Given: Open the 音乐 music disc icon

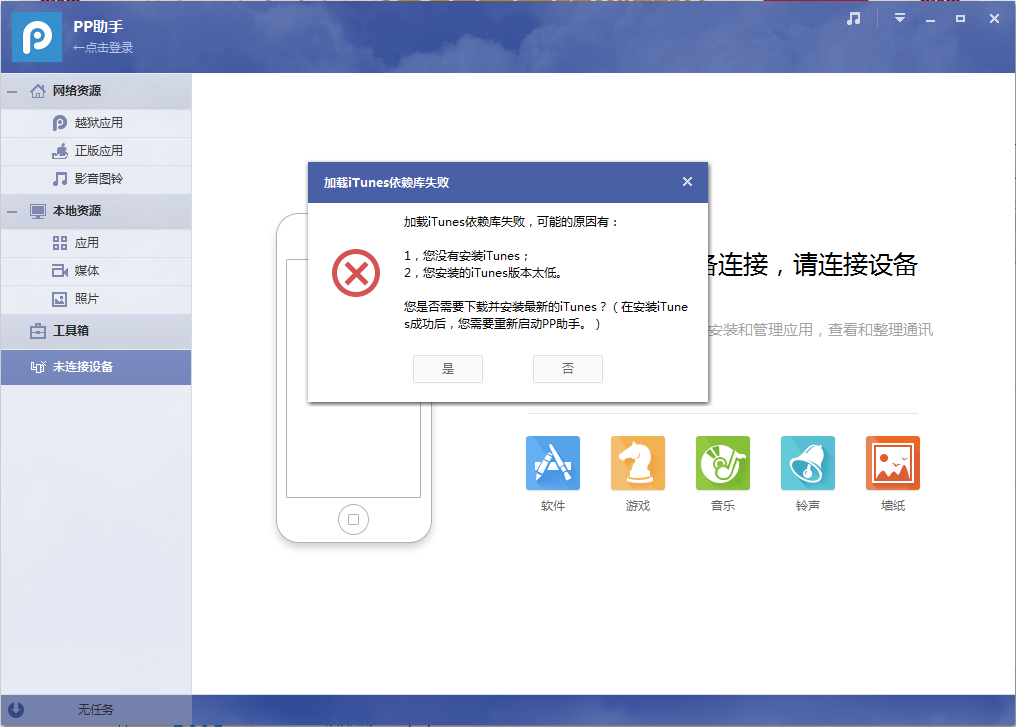Looking at the screenshot, I should 723,463.
